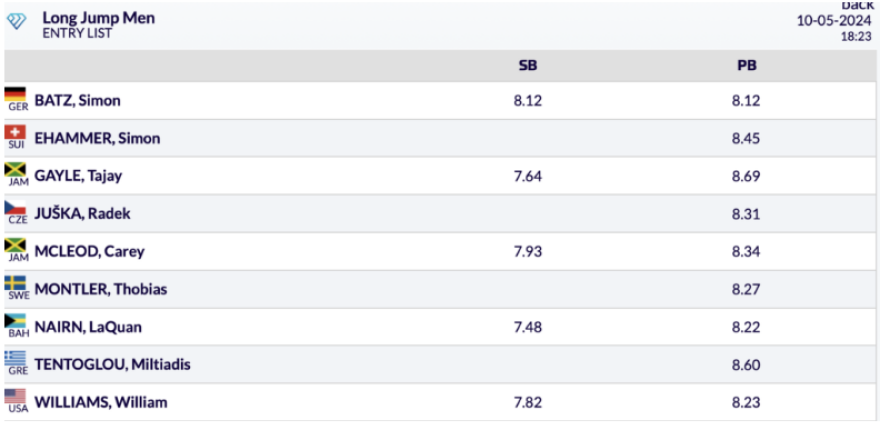
Task: Click the Jamaican flag beside MCLEOD
Action: click(x=16, y=248)
